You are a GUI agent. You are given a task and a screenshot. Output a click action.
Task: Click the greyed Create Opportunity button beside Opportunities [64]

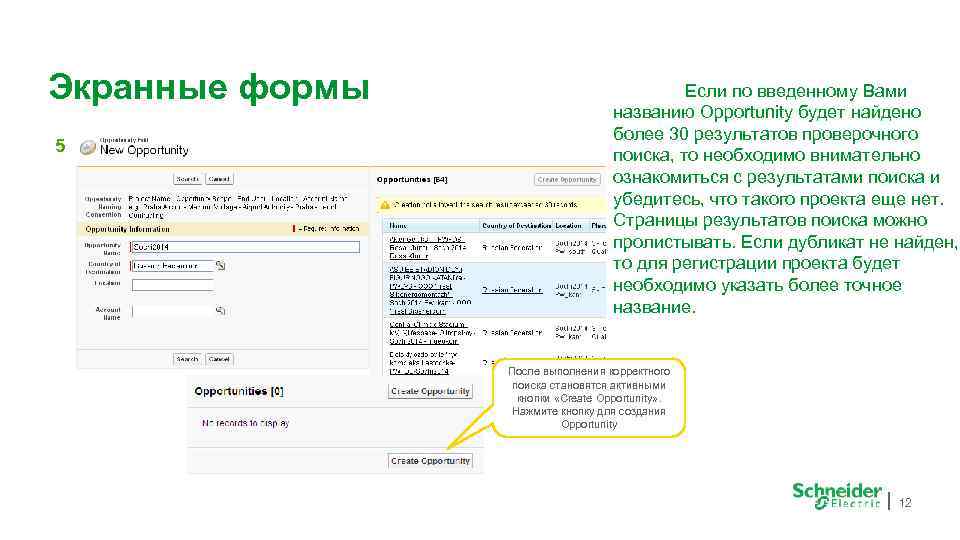pos(567,179)
